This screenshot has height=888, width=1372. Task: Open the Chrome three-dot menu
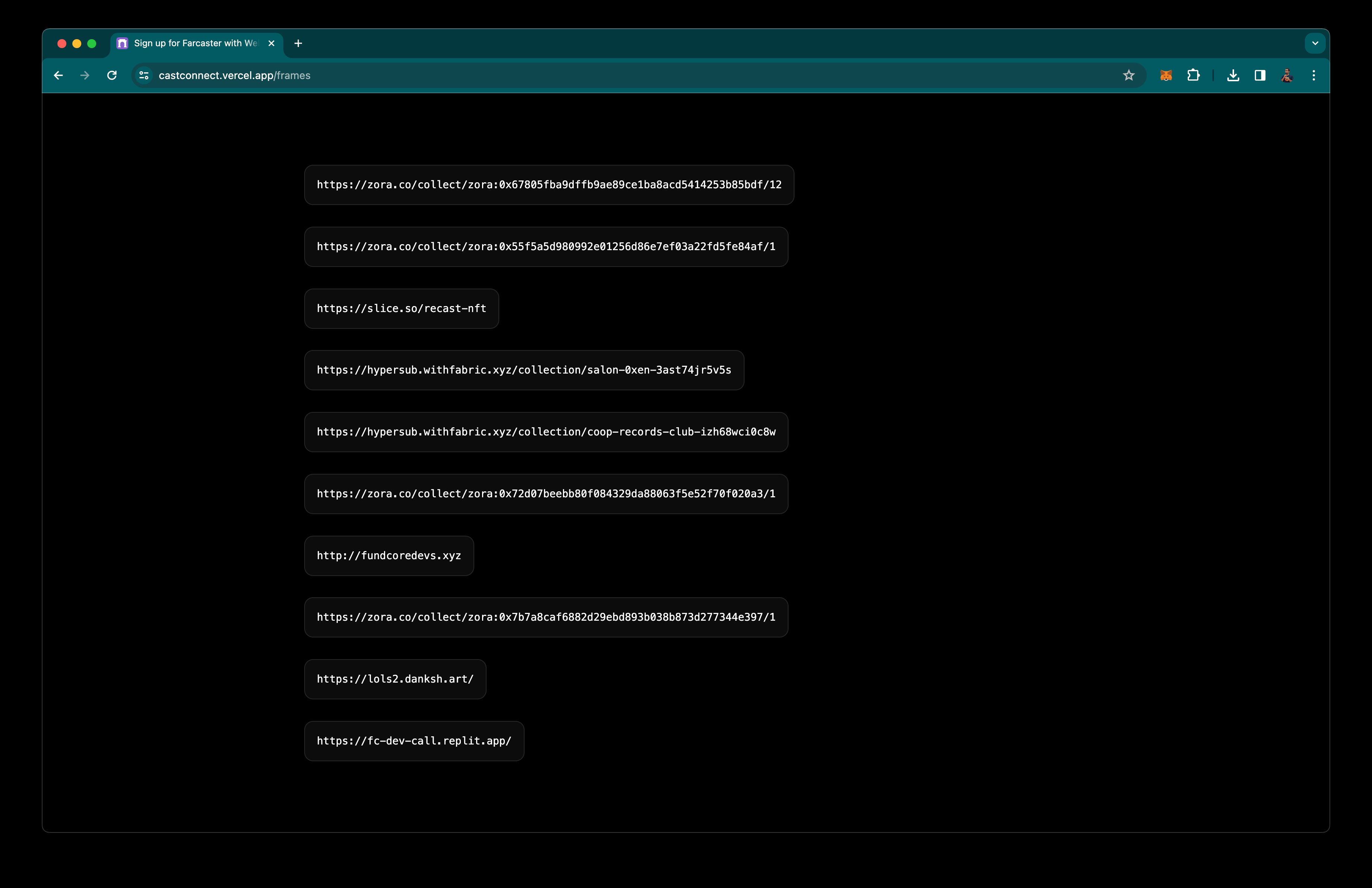[x=1314, y=75]
